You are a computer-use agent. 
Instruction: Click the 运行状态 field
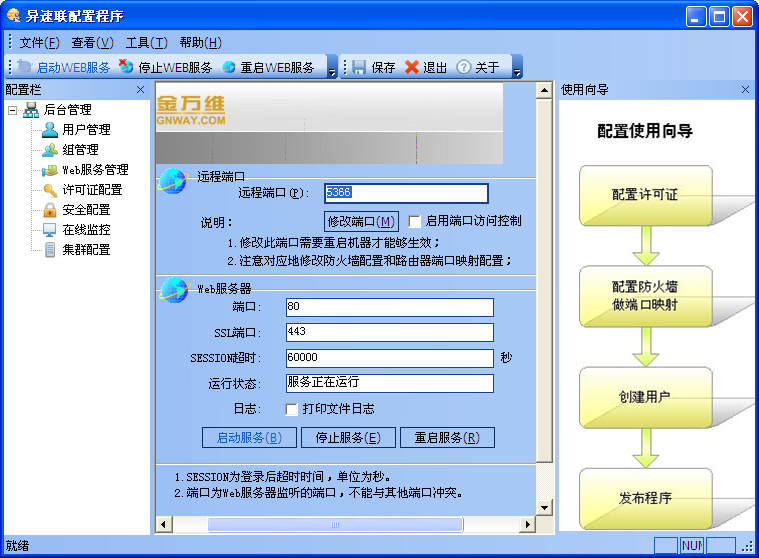(x=390, y=383)
